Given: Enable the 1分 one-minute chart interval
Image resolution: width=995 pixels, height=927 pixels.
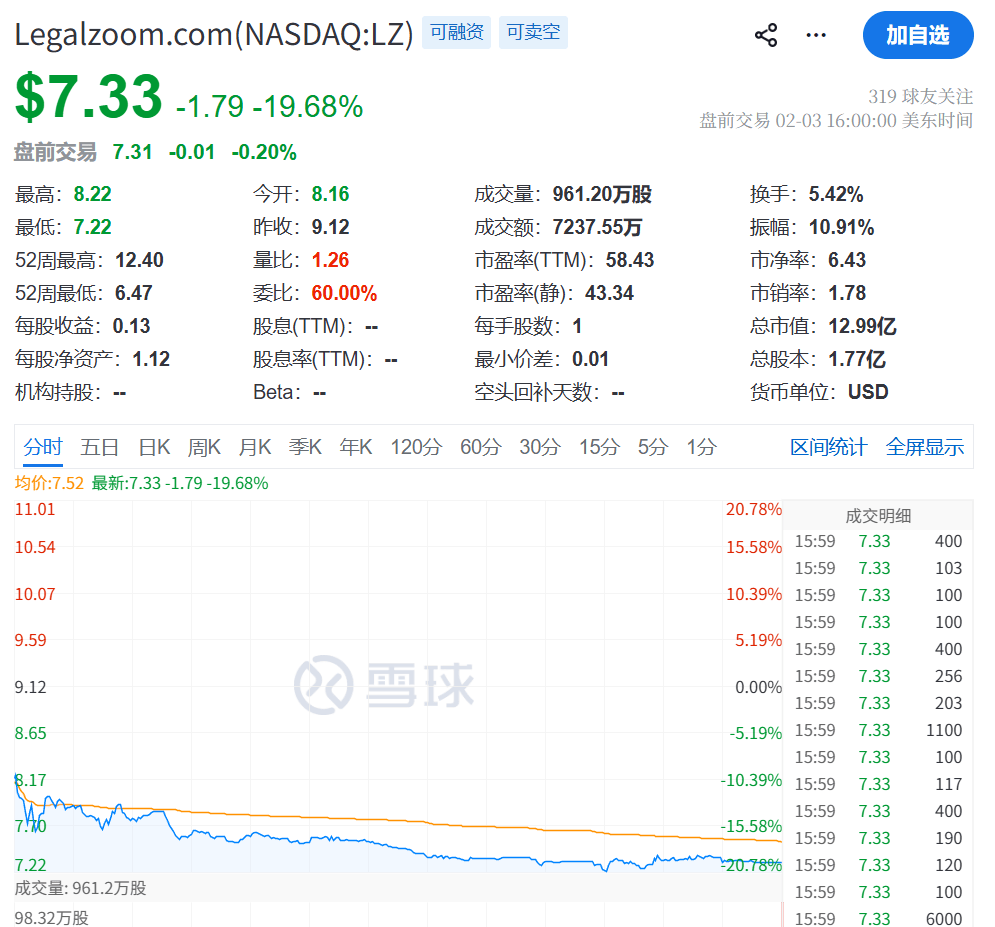Looking at the screenshot, I should coord(701,447).
